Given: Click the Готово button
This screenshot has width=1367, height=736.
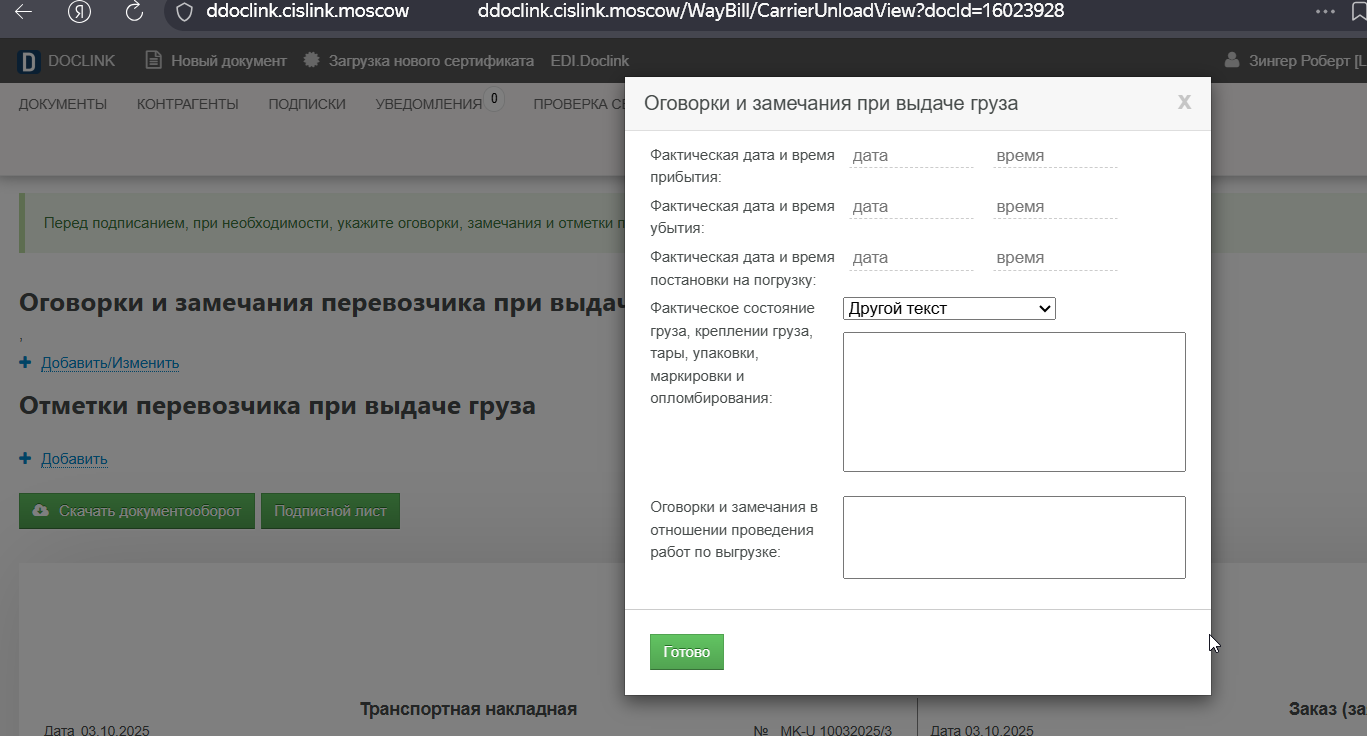Looking at the screenshot, I should click(x=687, y=652).
